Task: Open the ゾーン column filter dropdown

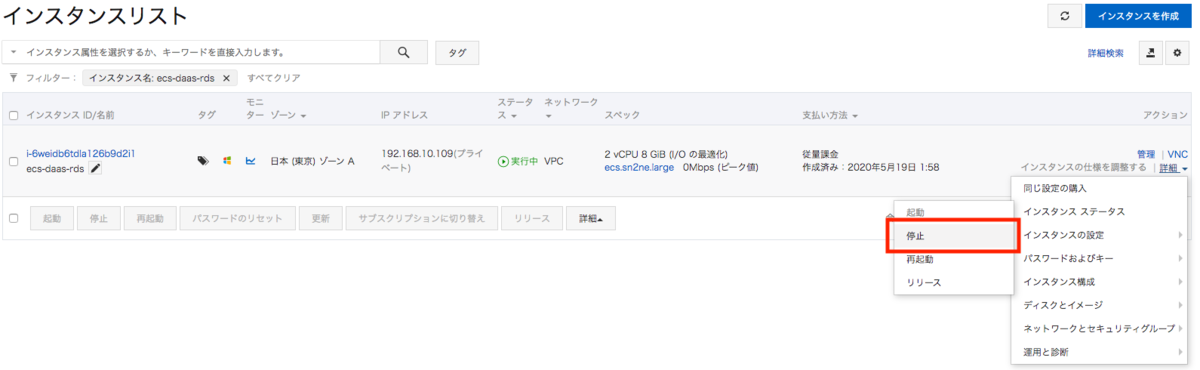Action: click(303, 116)
